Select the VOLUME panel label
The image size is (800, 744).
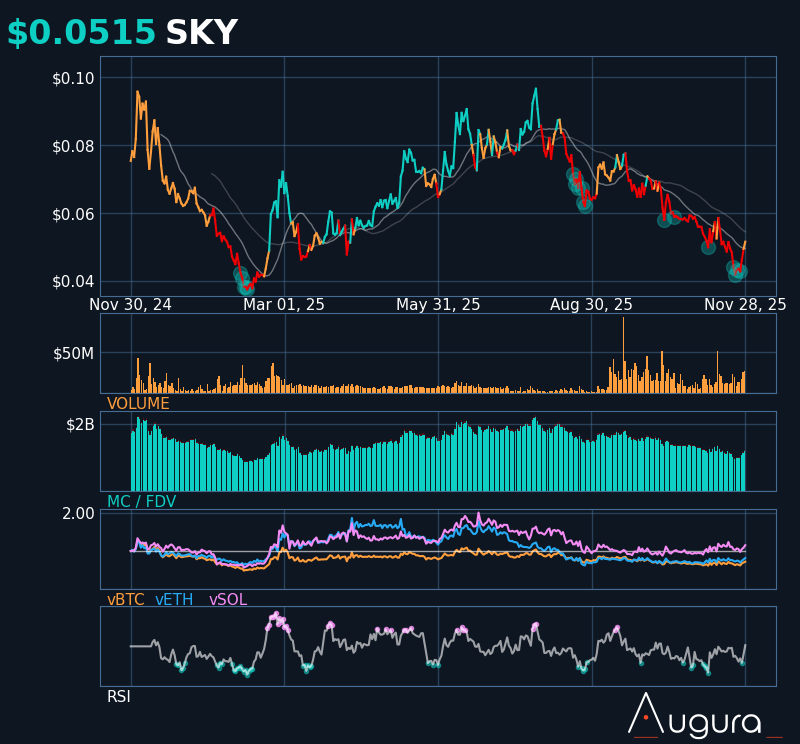tap(138, 404)
